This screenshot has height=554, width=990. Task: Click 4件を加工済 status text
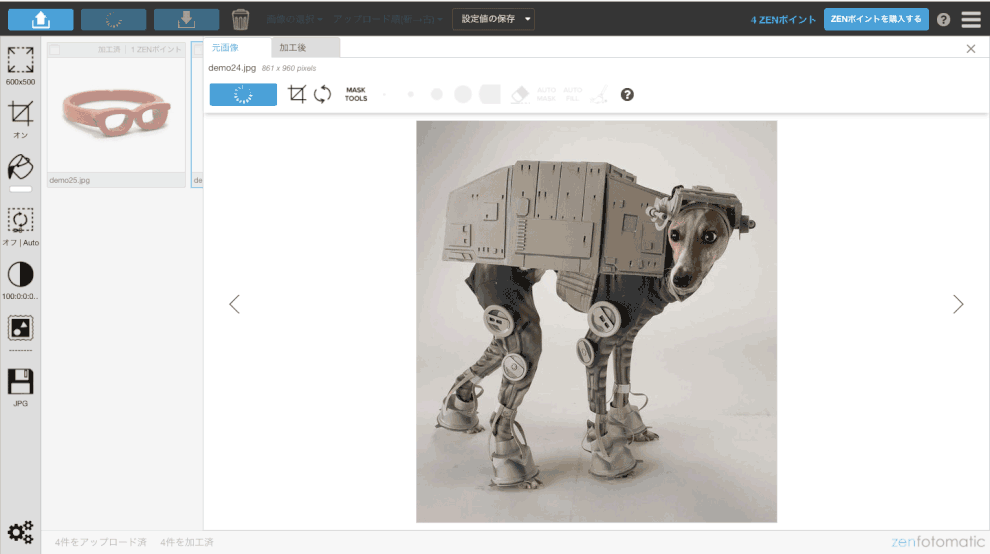187,542
